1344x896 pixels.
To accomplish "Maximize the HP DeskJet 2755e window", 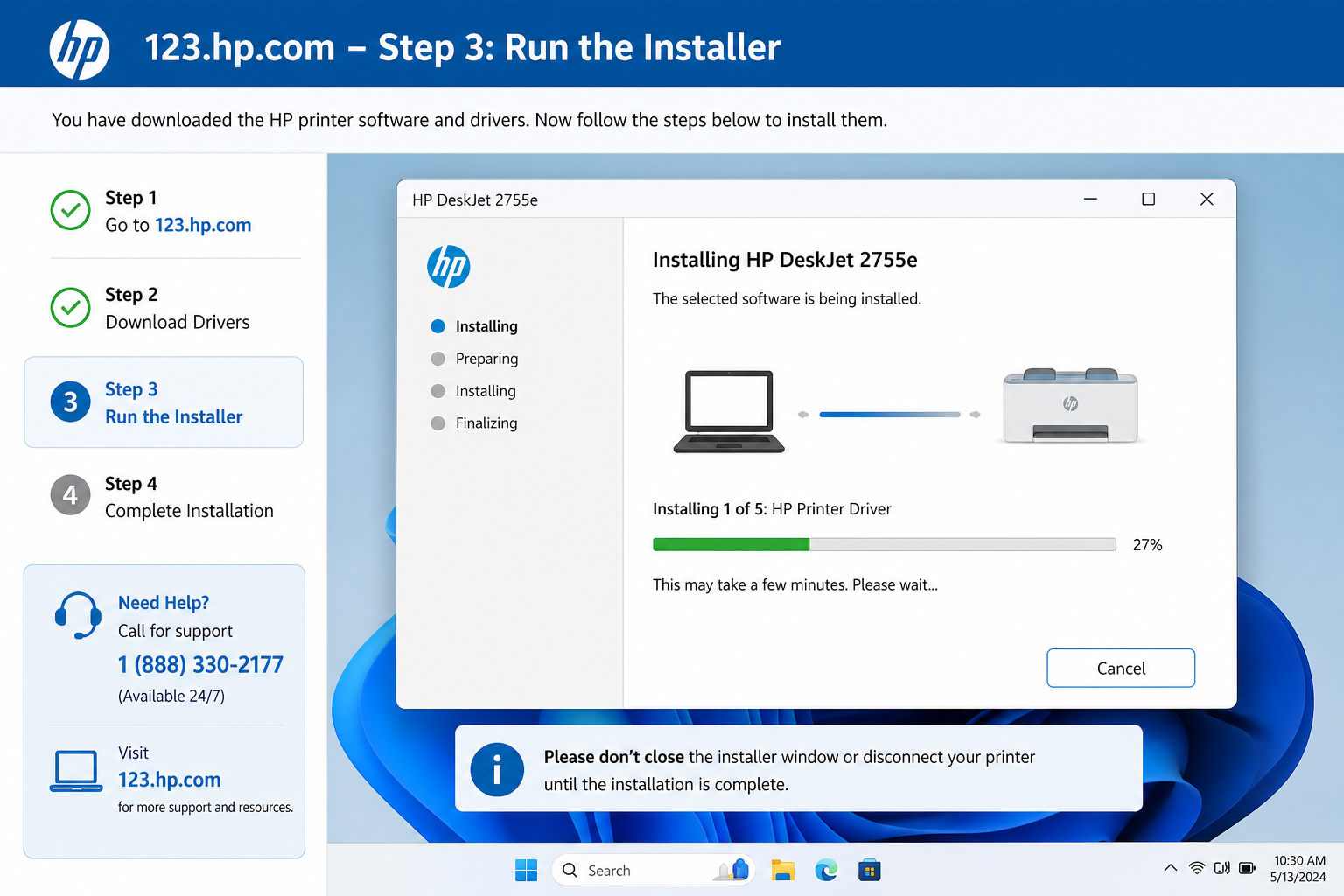I will [x=1149, y=199].
